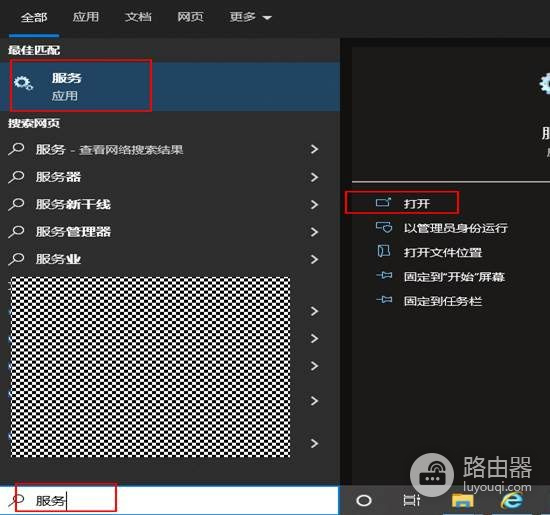Switch to the 文档 tab
Image resolution: width=550 pixels, height=515 pixels.
pos(138,17)
